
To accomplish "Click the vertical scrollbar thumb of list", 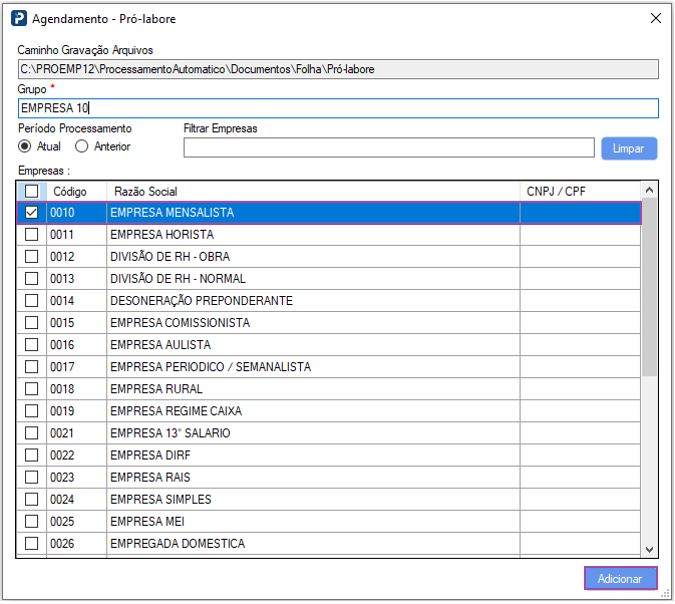I will coord(649,287).
